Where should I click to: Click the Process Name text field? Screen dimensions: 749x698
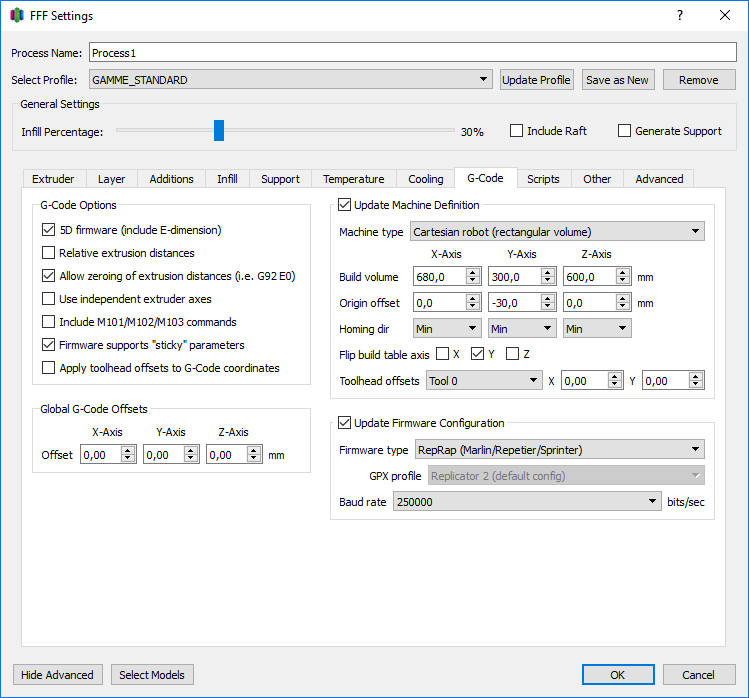click(x=412, y=52)
